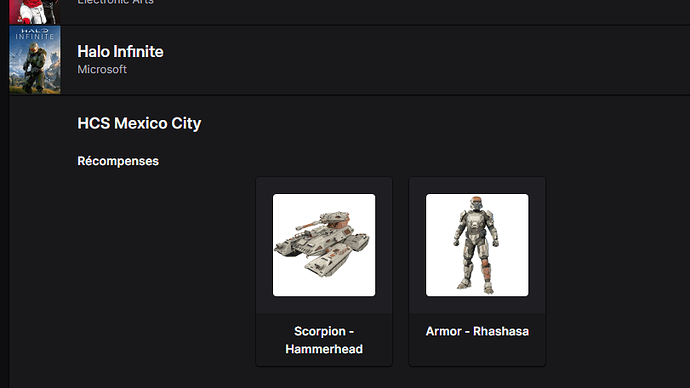Click the Rhashasa armor's orange leg plate
Viewport: 690px width, 388px height.
(x=485, y=267)
